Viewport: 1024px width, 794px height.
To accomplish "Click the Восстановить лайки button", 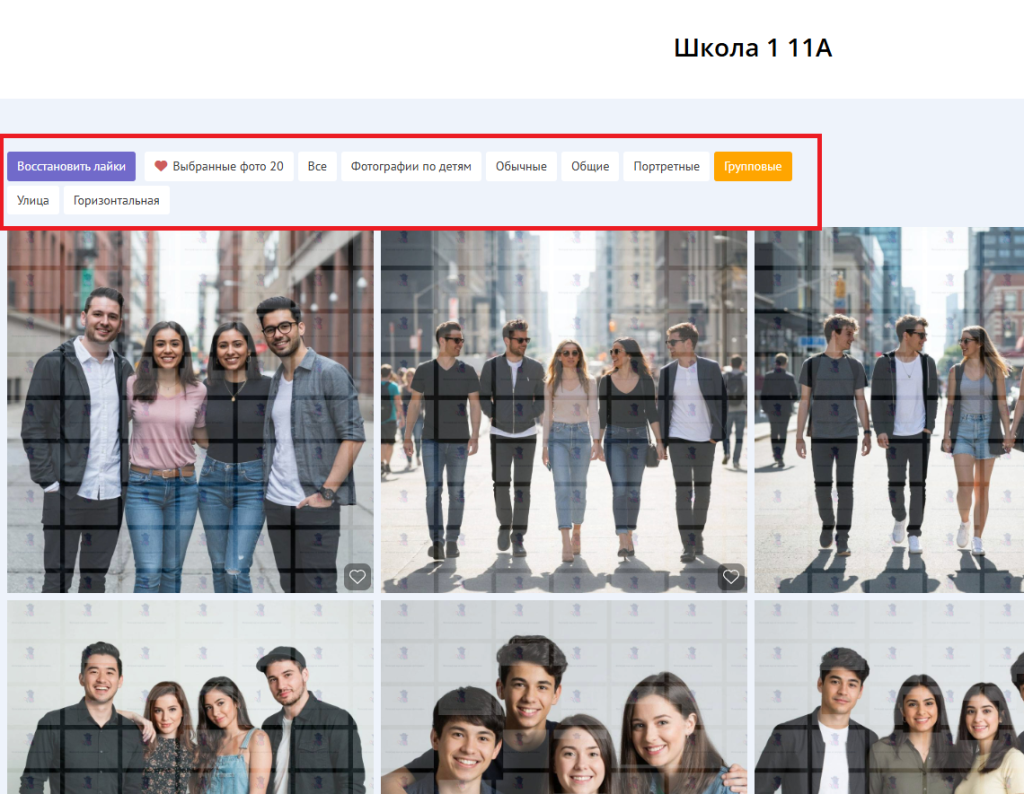I will (71, 166).
